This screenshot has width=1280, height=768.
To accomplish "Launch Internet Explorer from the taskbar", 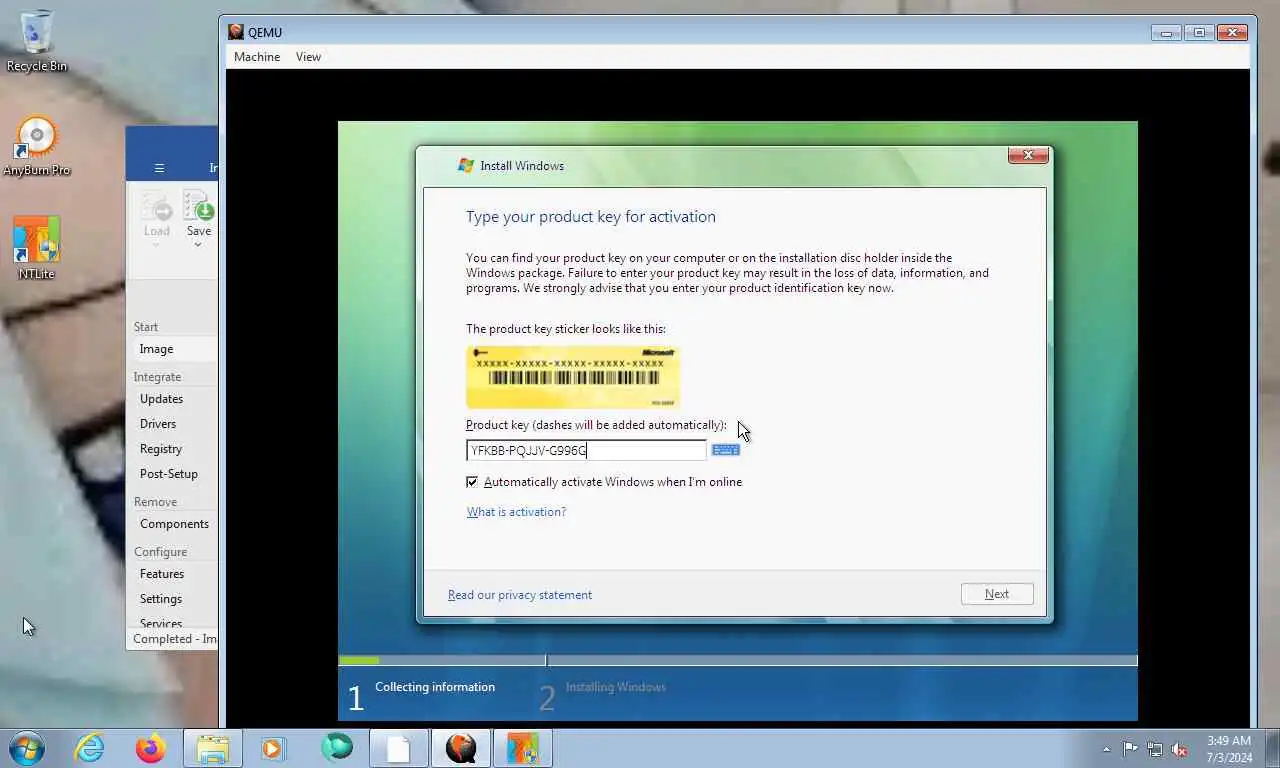I will 89,748.
